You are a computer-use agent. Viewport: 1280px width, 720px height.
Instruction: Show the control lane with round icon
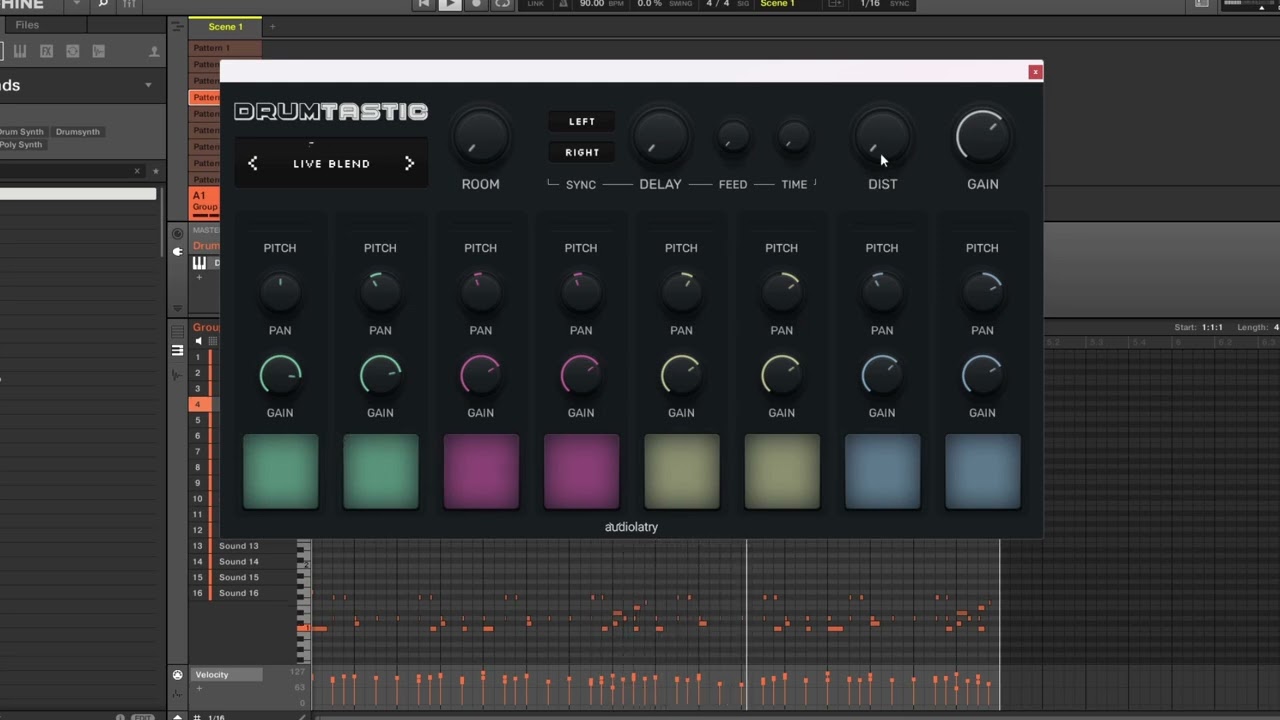177,675
